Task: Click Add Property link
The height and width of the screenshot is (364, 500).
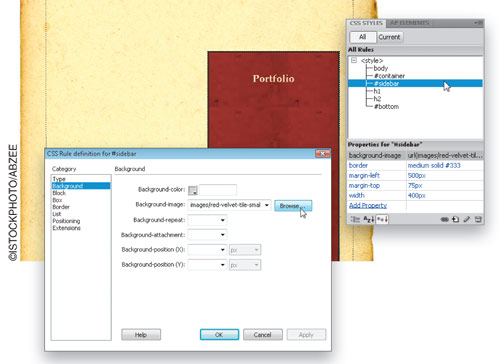Action: (x=368, y=205)
